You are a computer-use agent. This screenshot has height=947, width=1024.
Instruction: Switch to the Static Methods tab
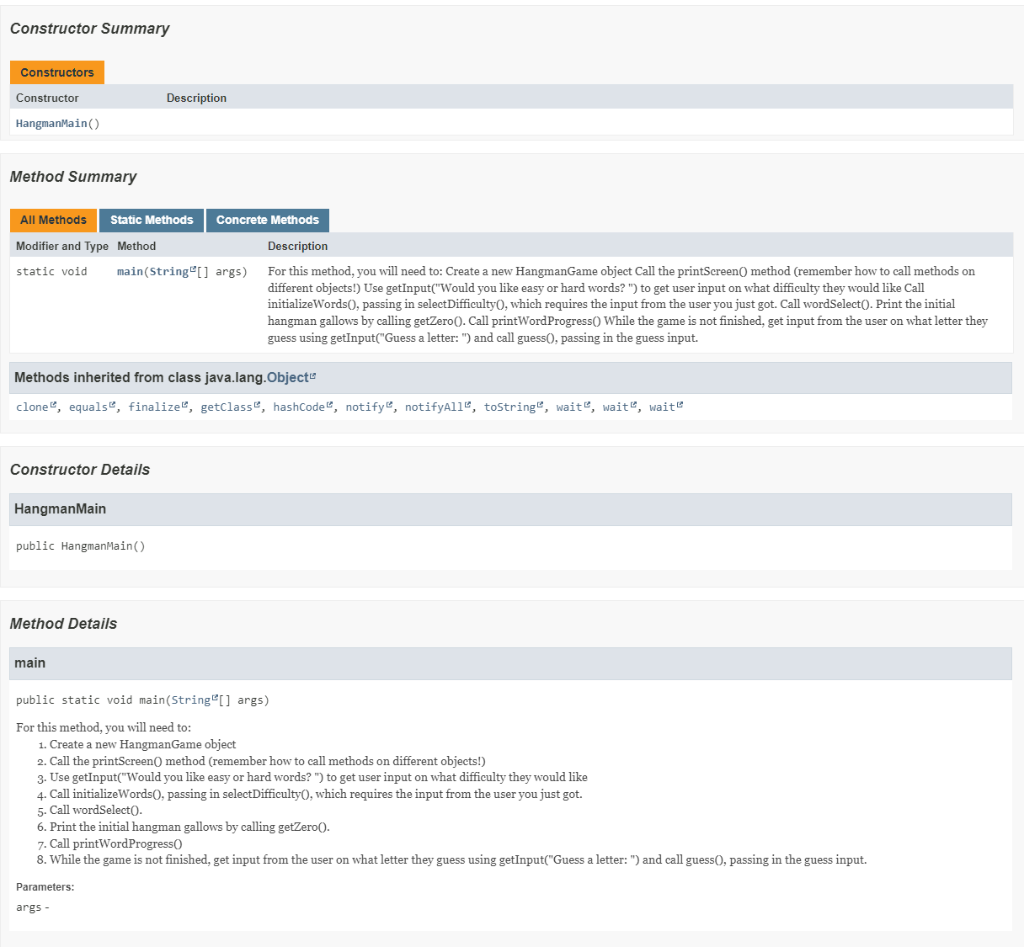[x=152, y=220]
